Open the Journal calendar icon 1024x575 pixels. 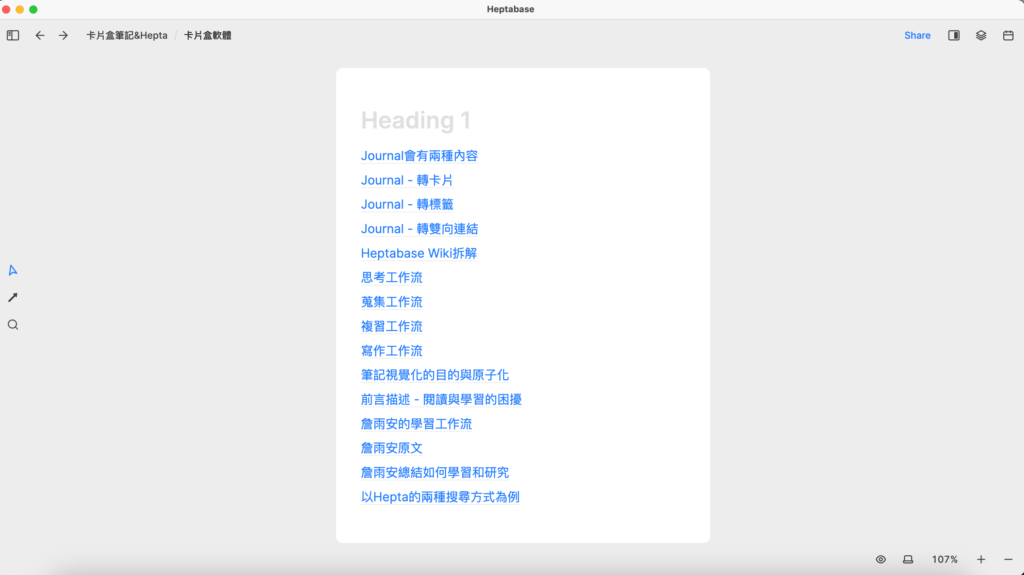click(1008, 35)
